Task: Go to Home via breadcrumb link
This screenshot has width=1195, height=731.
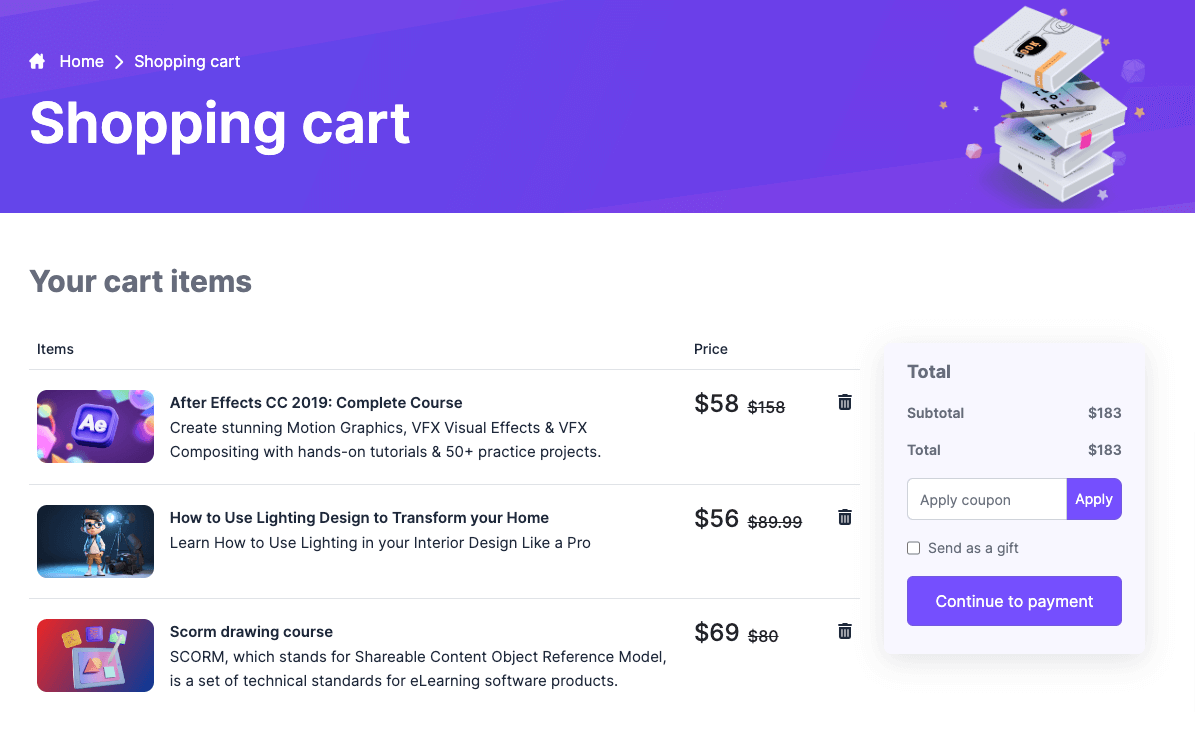Action: 81,62
